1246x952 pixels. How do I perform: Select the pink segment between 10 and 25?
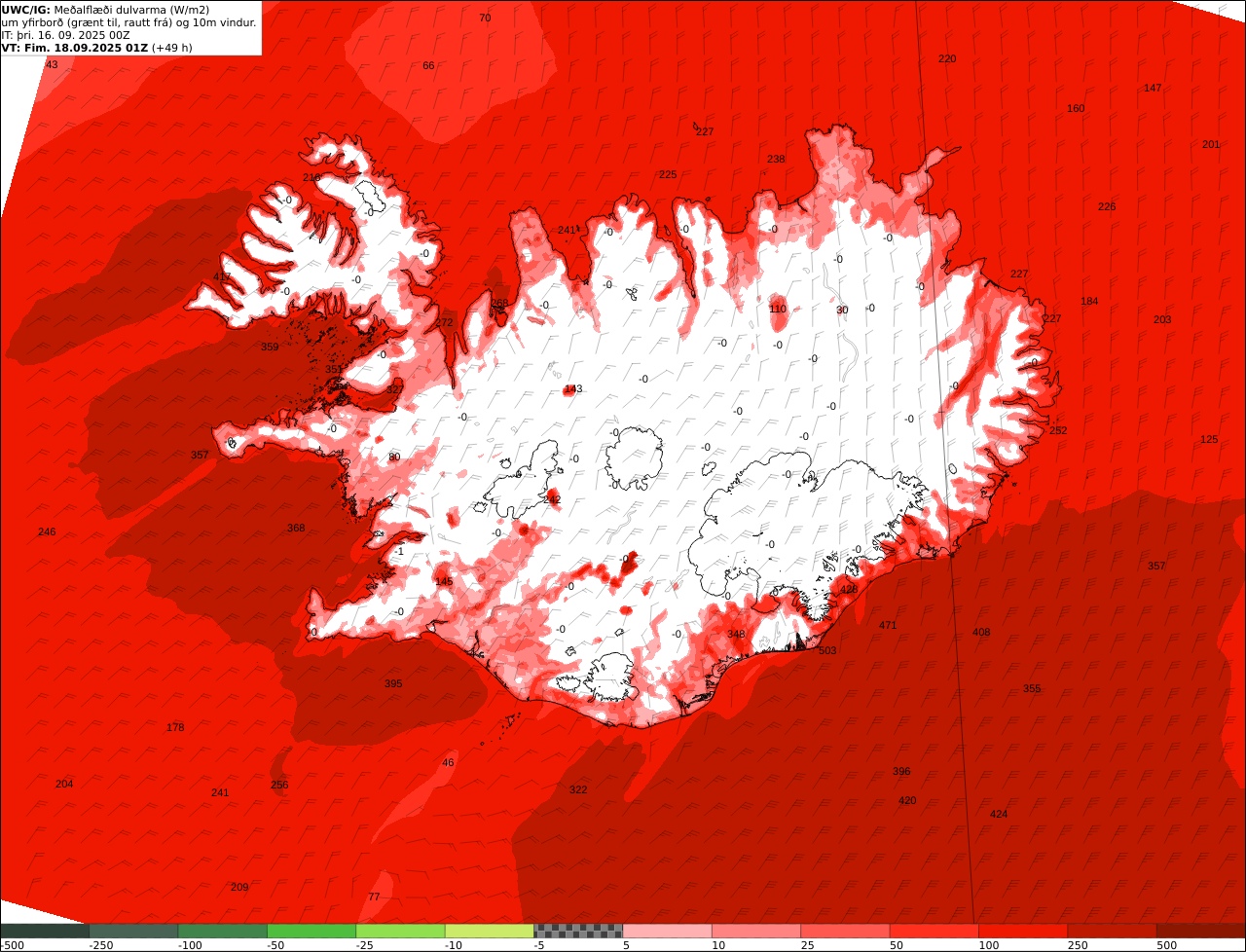(x=756, y=931)
